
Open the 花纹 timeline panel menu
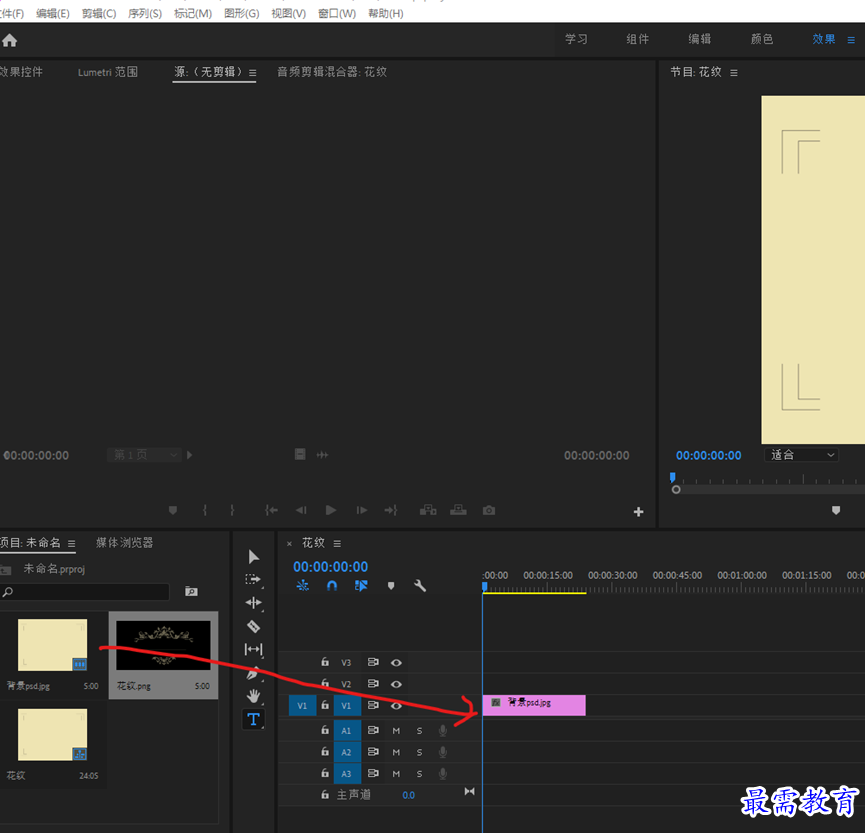(337, 543)
